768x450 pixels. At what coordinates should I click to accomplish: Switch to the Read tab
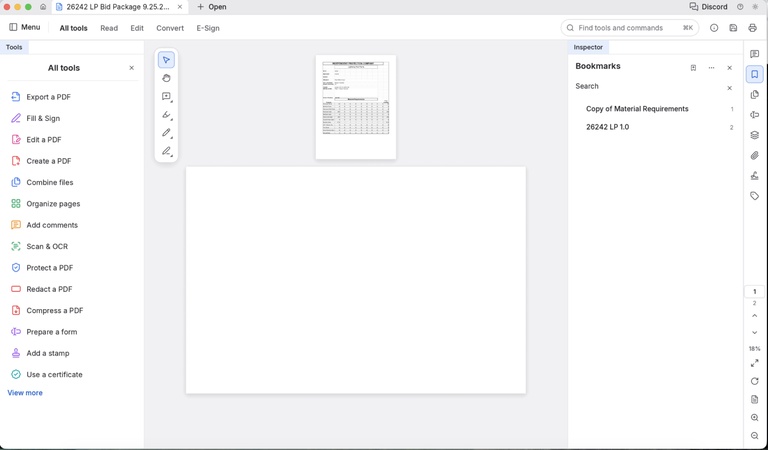coord(109,28)
